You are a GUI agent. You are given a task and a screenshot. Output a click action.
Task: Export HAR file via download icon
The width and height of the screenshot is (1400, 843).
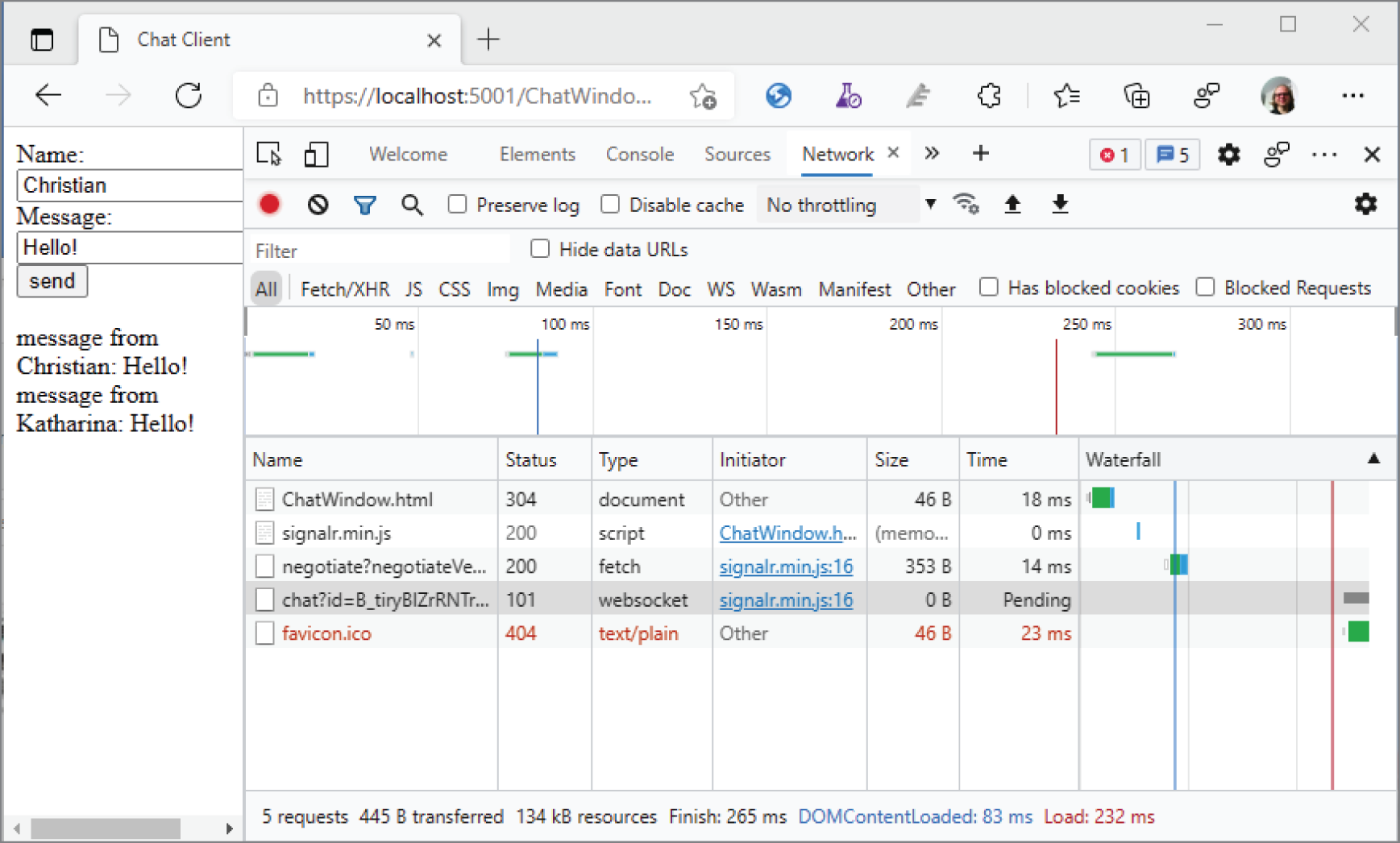coord(1060,204)
